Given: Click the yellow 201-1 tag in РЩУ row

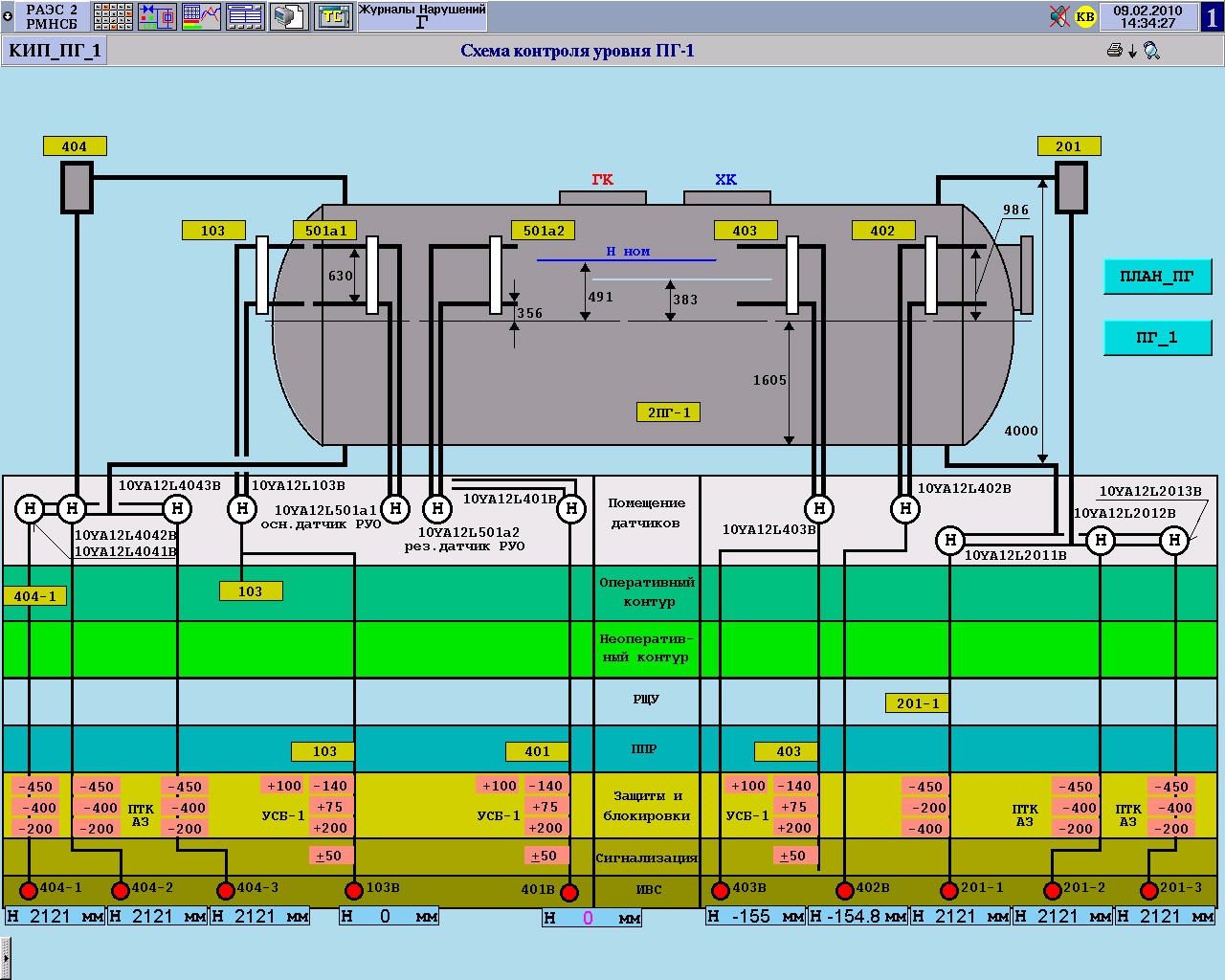Looking at the screenshot, I should click(918, 703).
